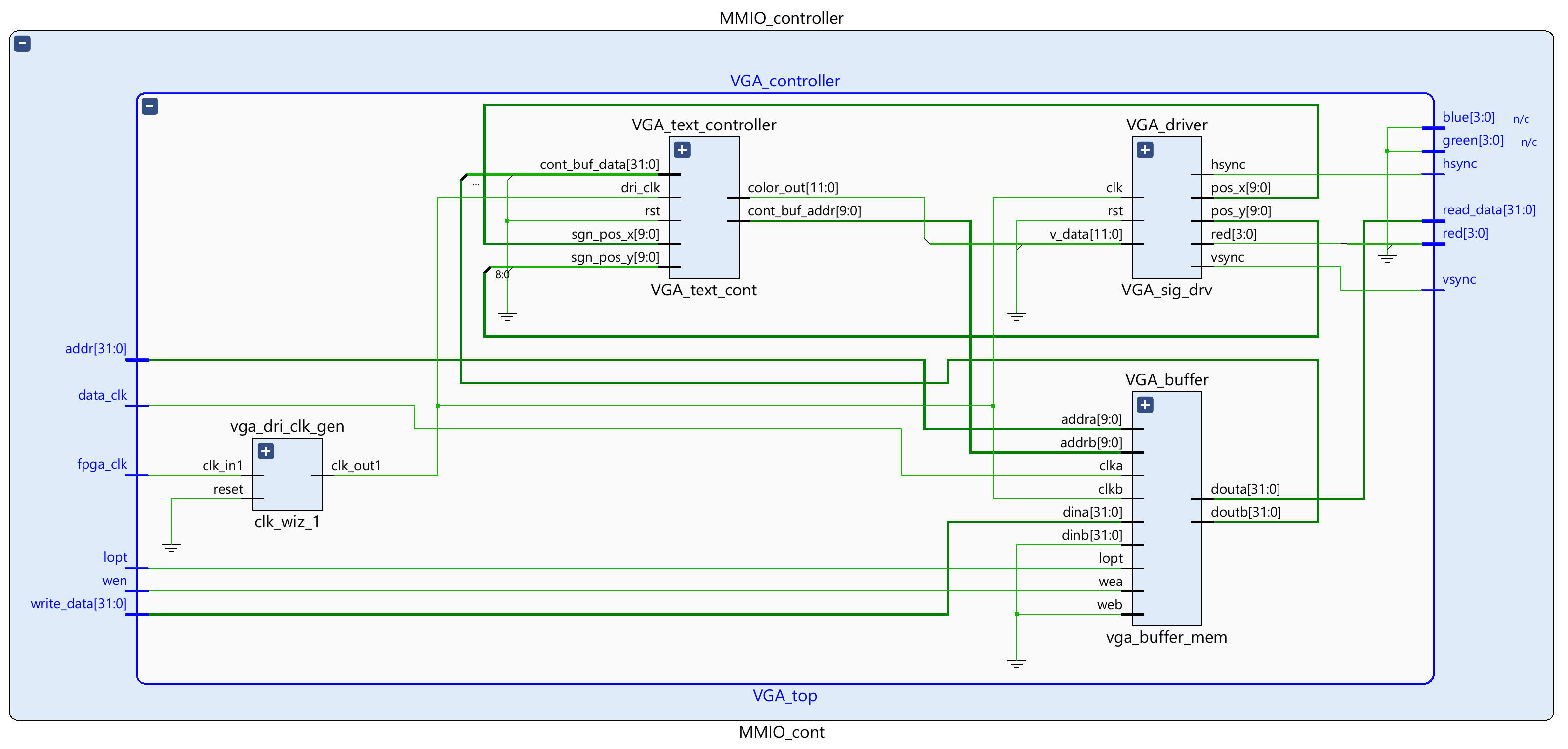Expand the VGA_driver module
1568x749 pixels.
pos(1145,150)
